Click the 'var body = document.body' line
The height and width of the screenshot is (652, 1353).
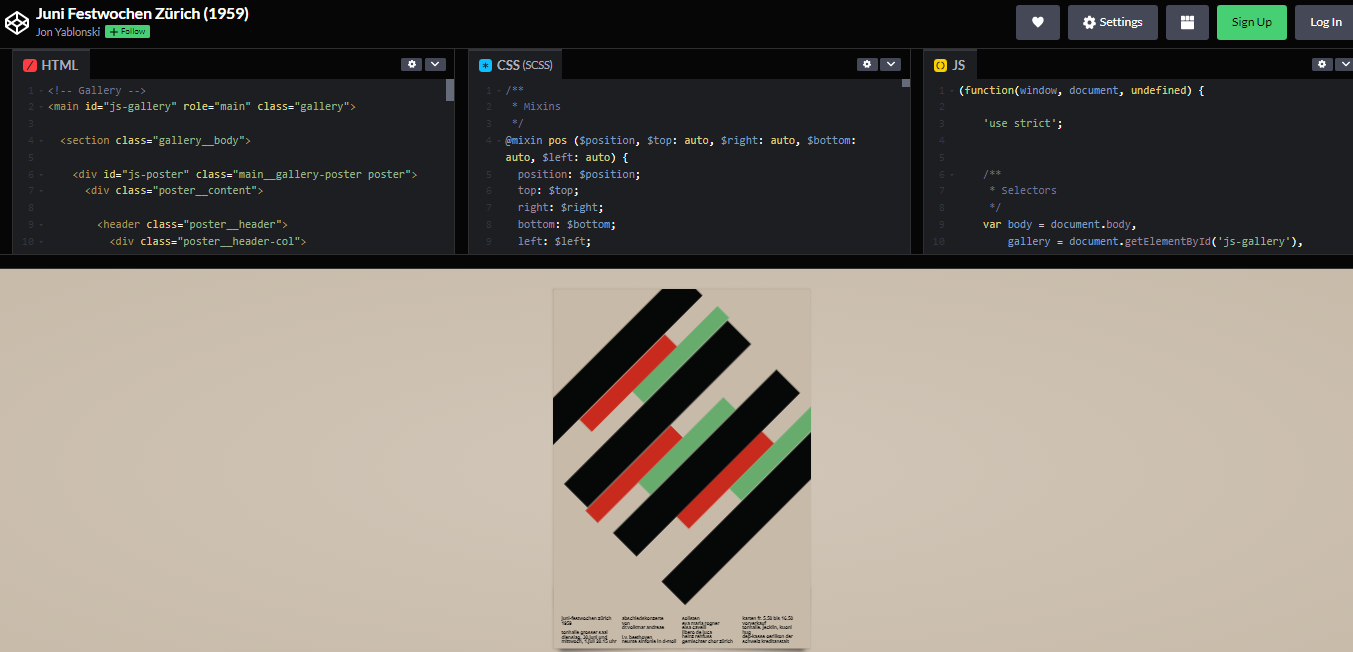coord(1060,225)
